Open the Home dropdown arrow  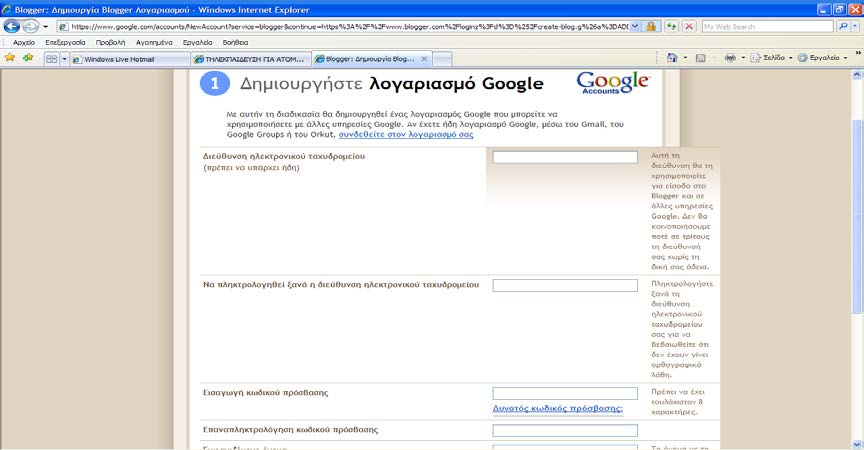[x=685, y=58]
